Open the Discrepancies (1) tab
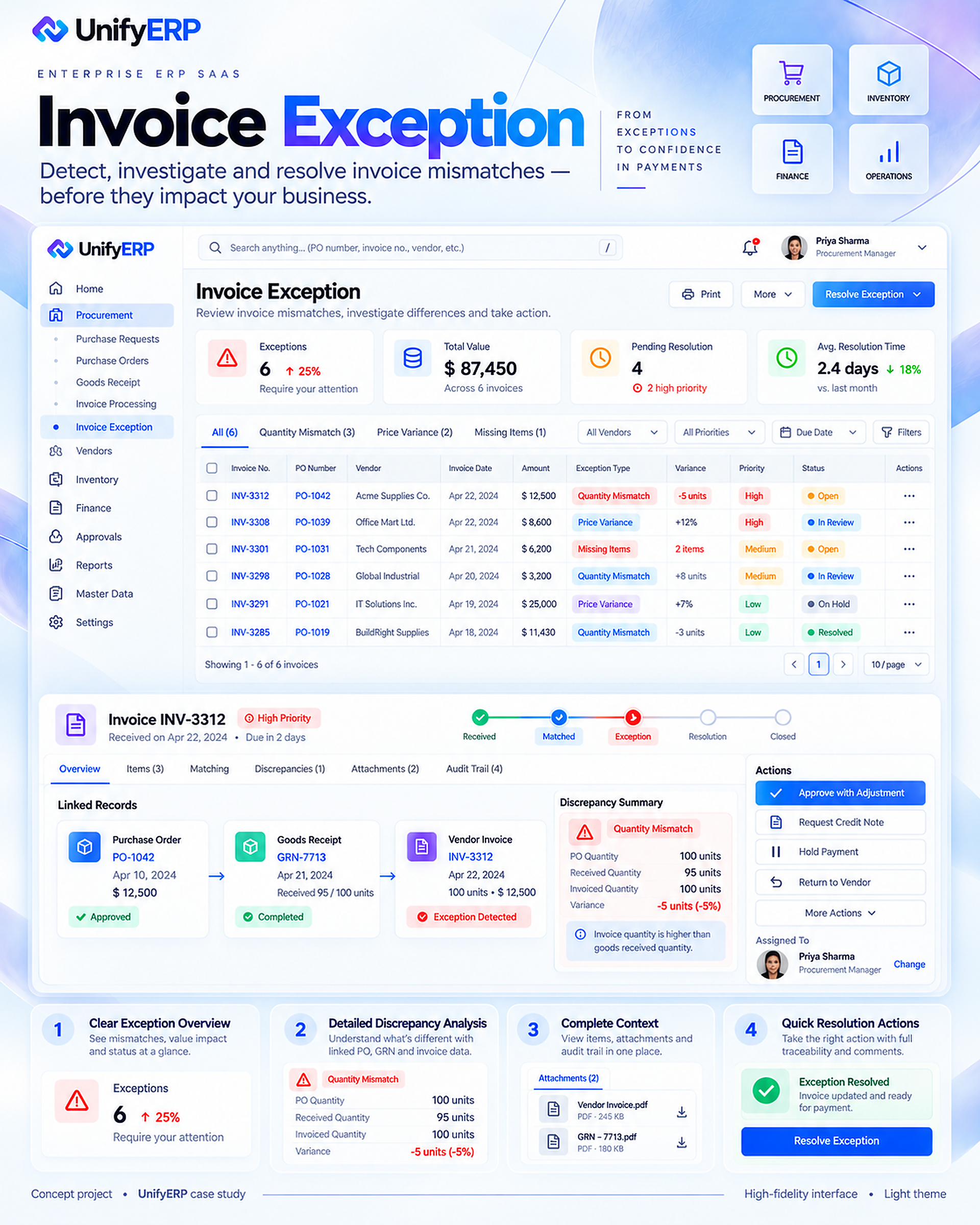This screenshot has width=980, height=1225. coord(289,768)
